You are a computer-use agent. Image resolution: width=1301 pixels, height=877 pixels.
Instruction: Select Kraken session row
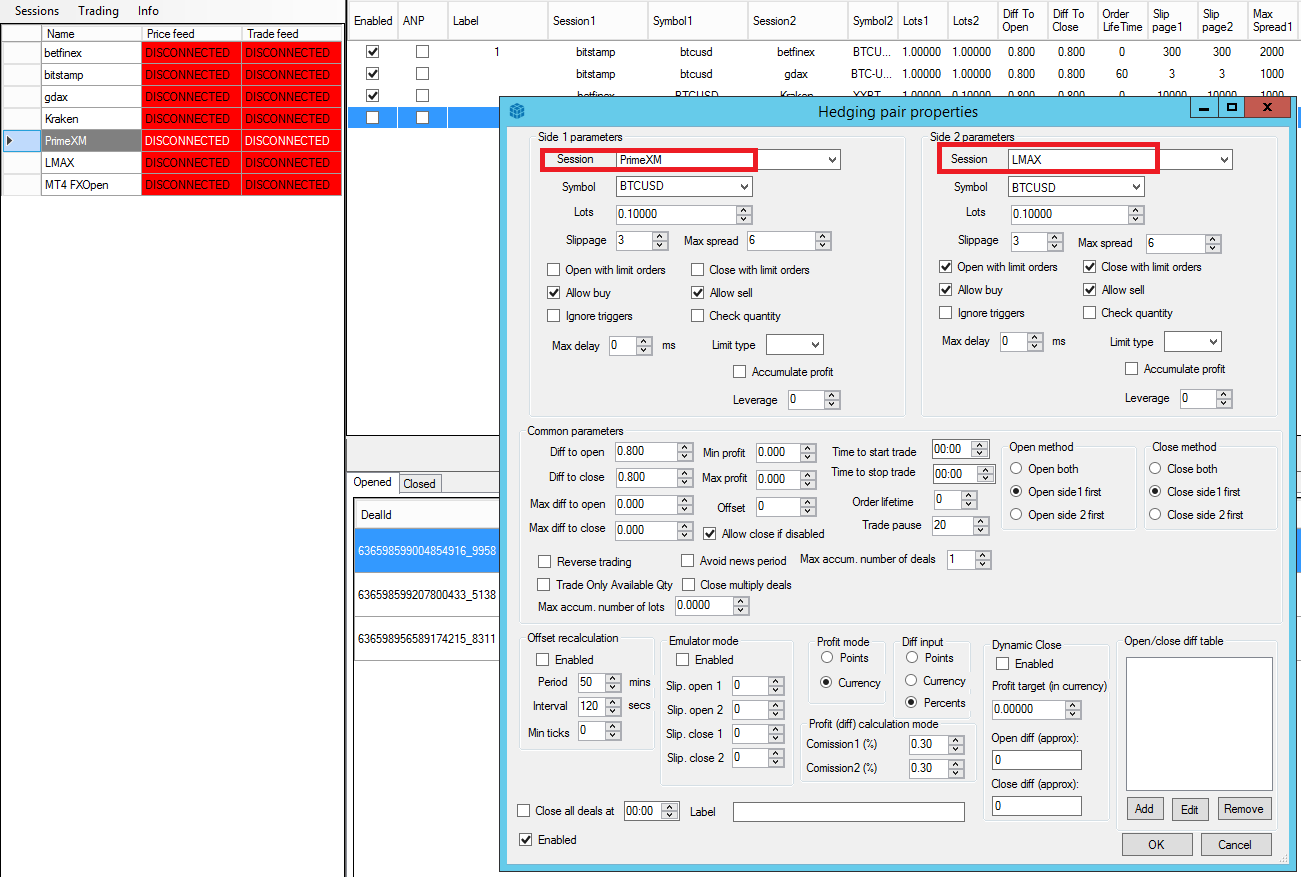[172, 118]
